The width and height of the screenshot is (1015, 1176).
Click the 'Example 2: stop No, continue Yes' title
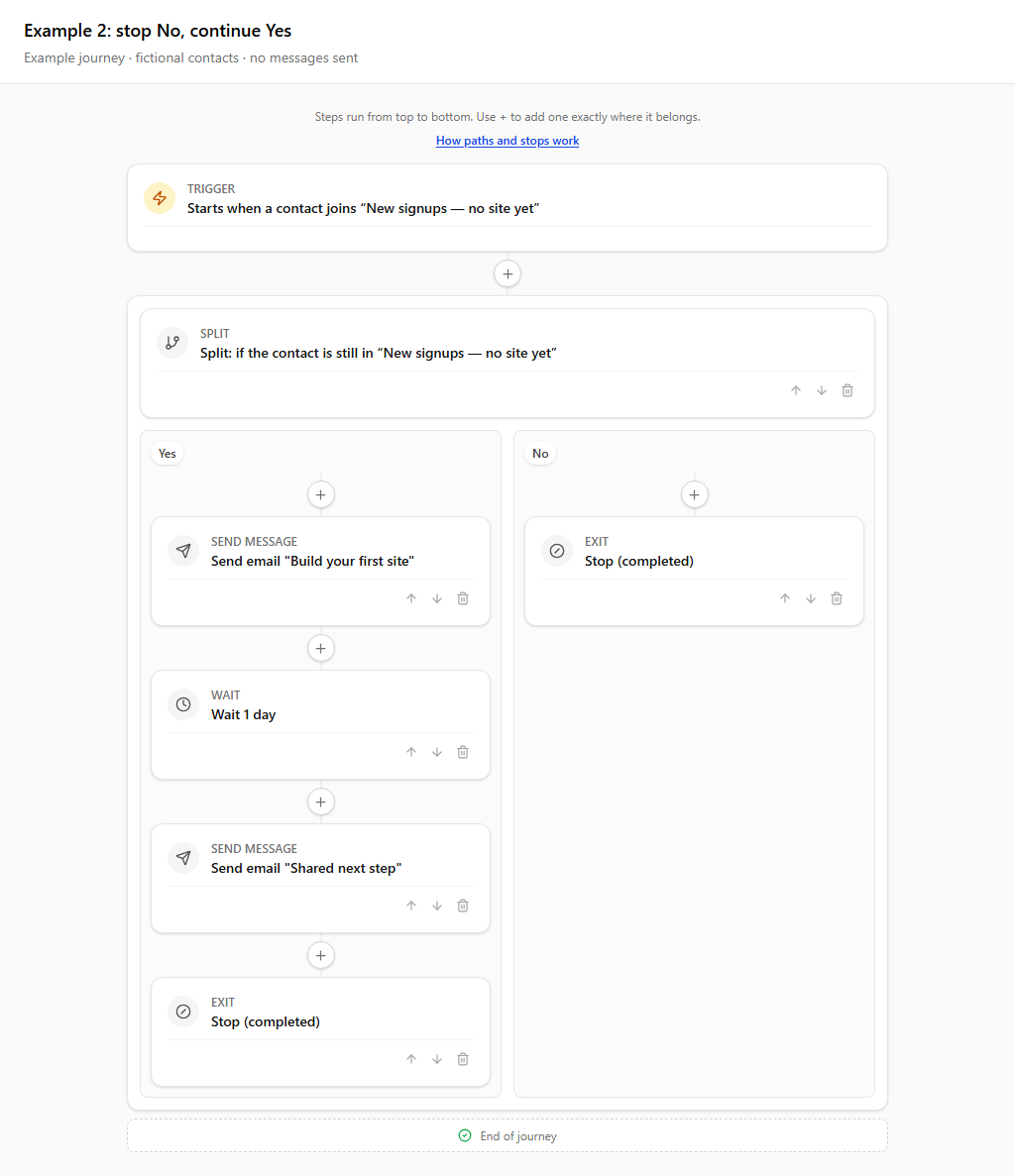click(158, 31)
